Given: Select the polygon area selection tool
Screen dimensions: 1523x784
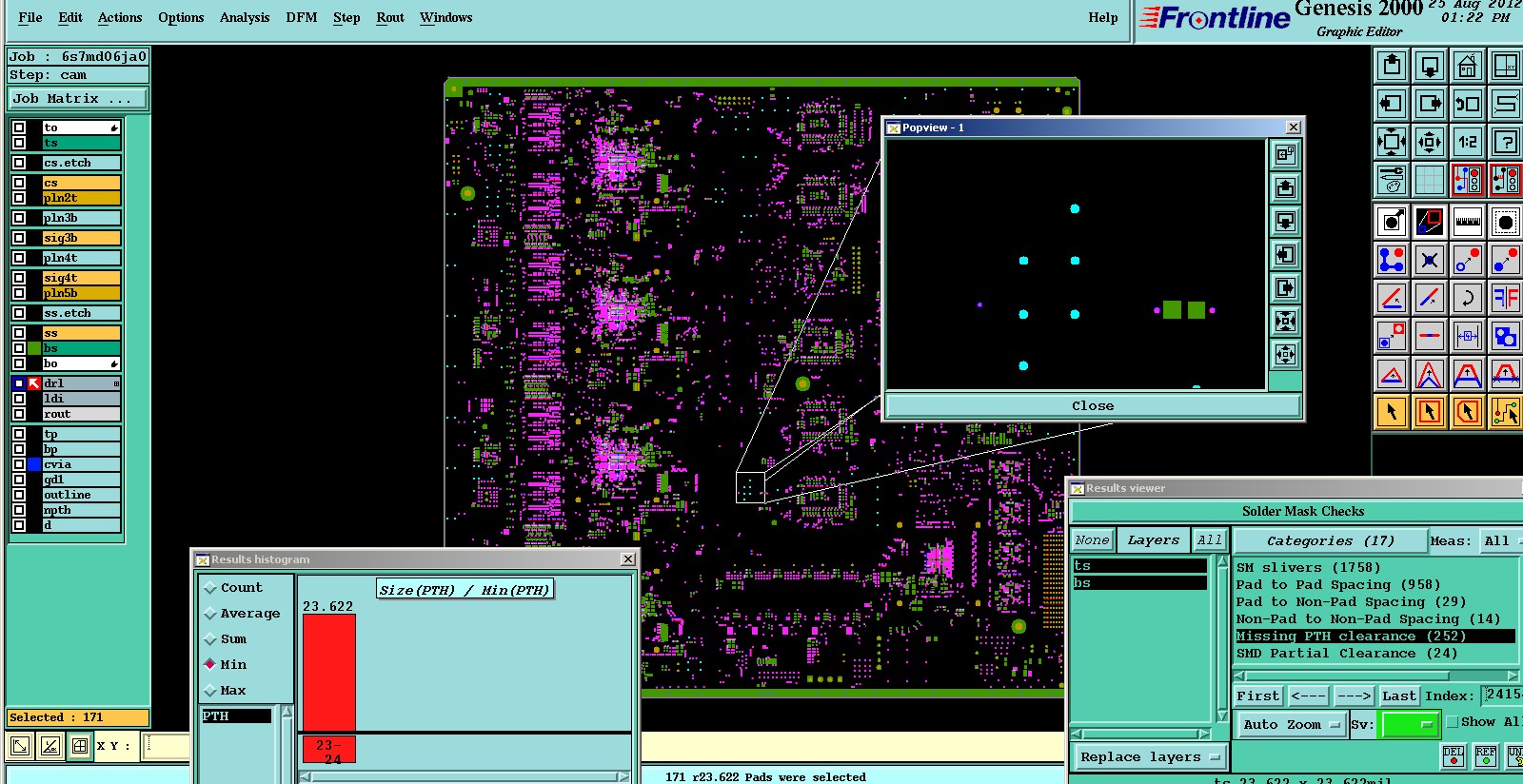Looking at the screenshot, I should pos(1468,412).
